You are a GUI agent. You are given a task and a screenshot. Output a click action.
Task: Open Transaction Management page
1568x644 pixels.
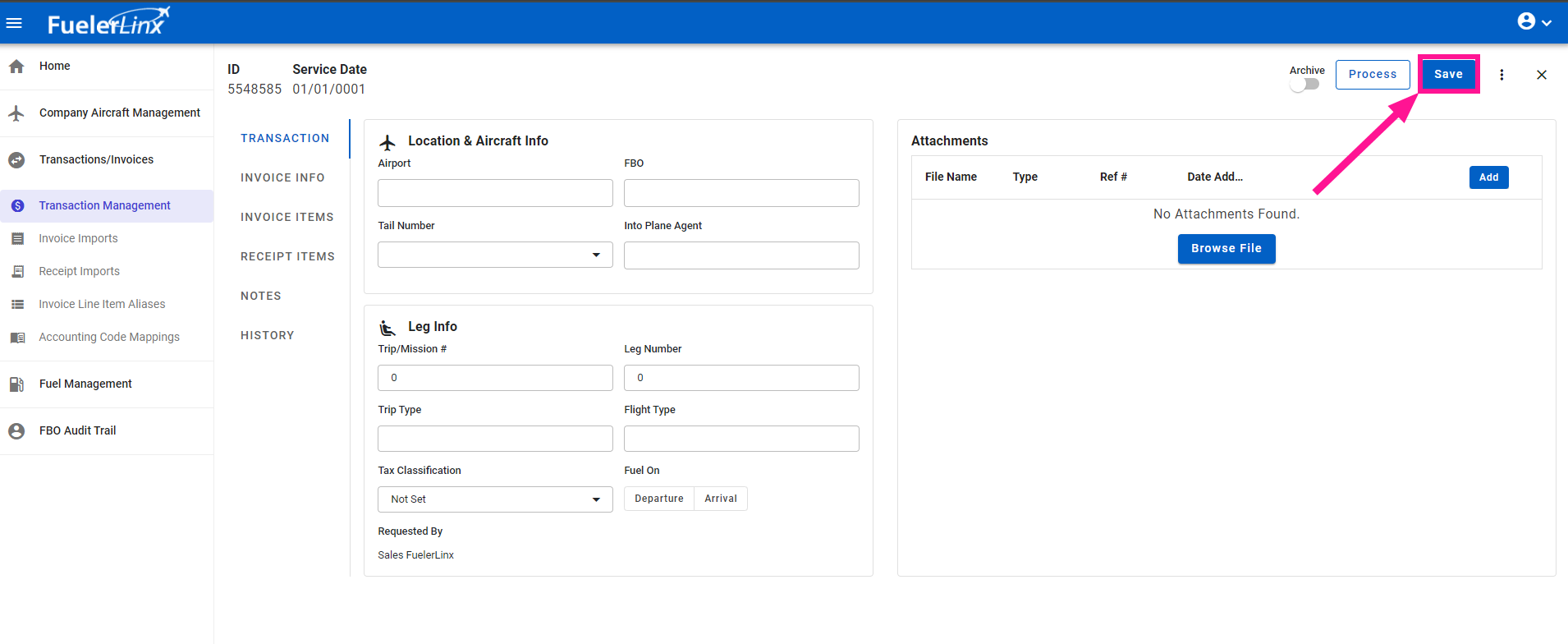[x=107, y=206]
